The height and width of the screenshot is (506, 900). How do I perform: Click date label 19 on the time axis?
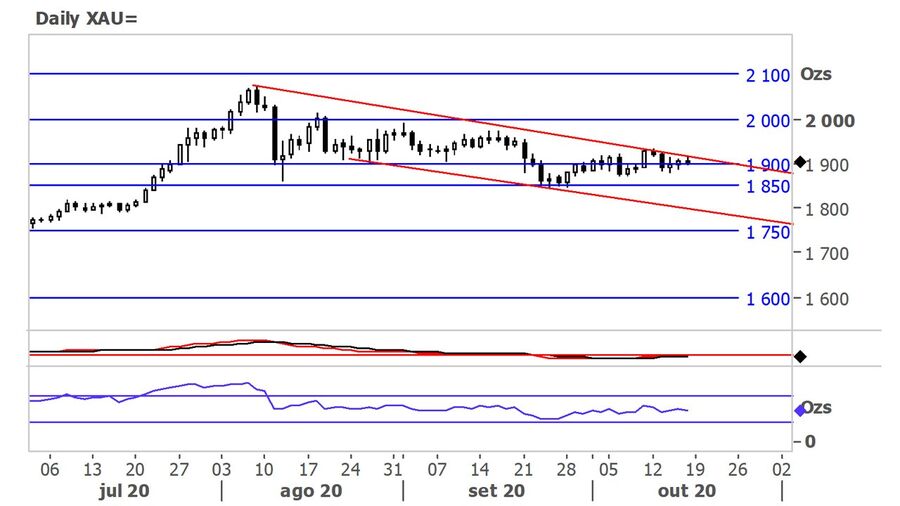(x=695, y=469)
